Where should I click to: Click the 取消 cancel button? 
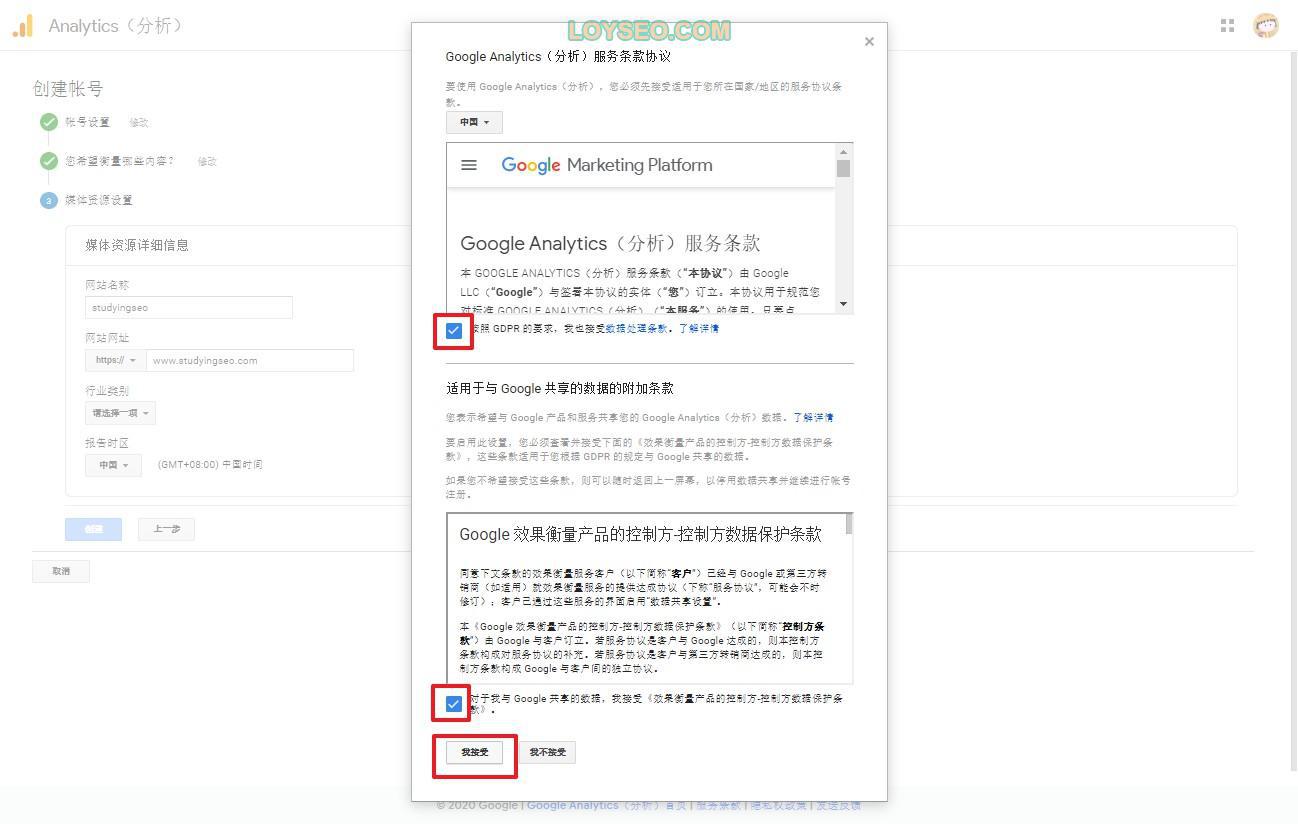click(61, 571)
